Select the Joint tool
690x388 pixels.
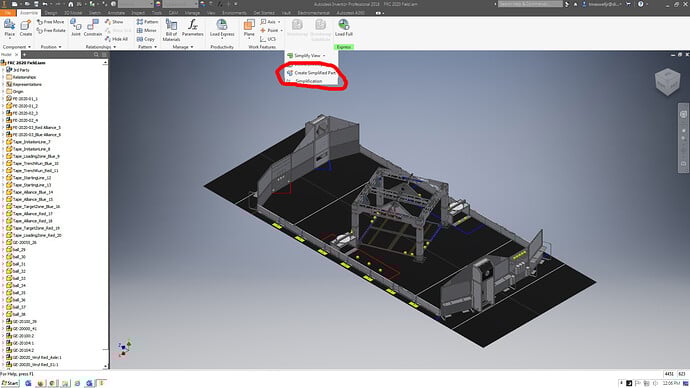tap(76, 28)
